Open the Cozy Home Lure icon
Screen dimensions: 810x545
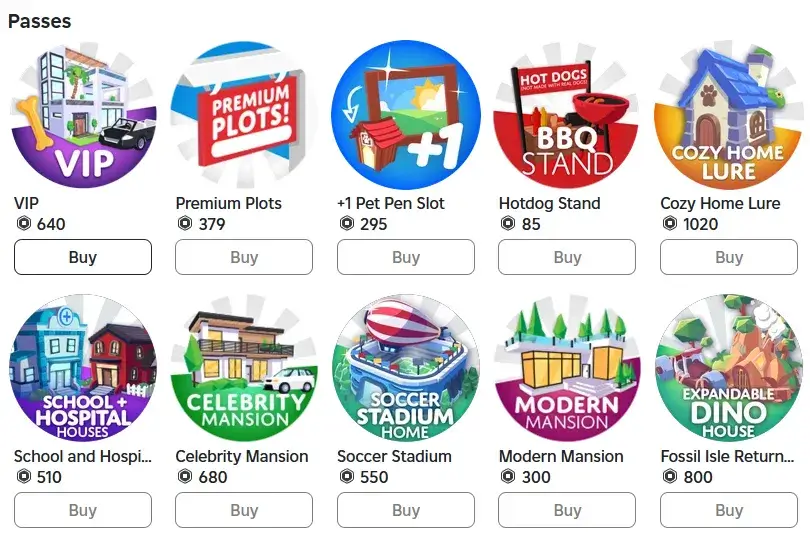point(729,114)
